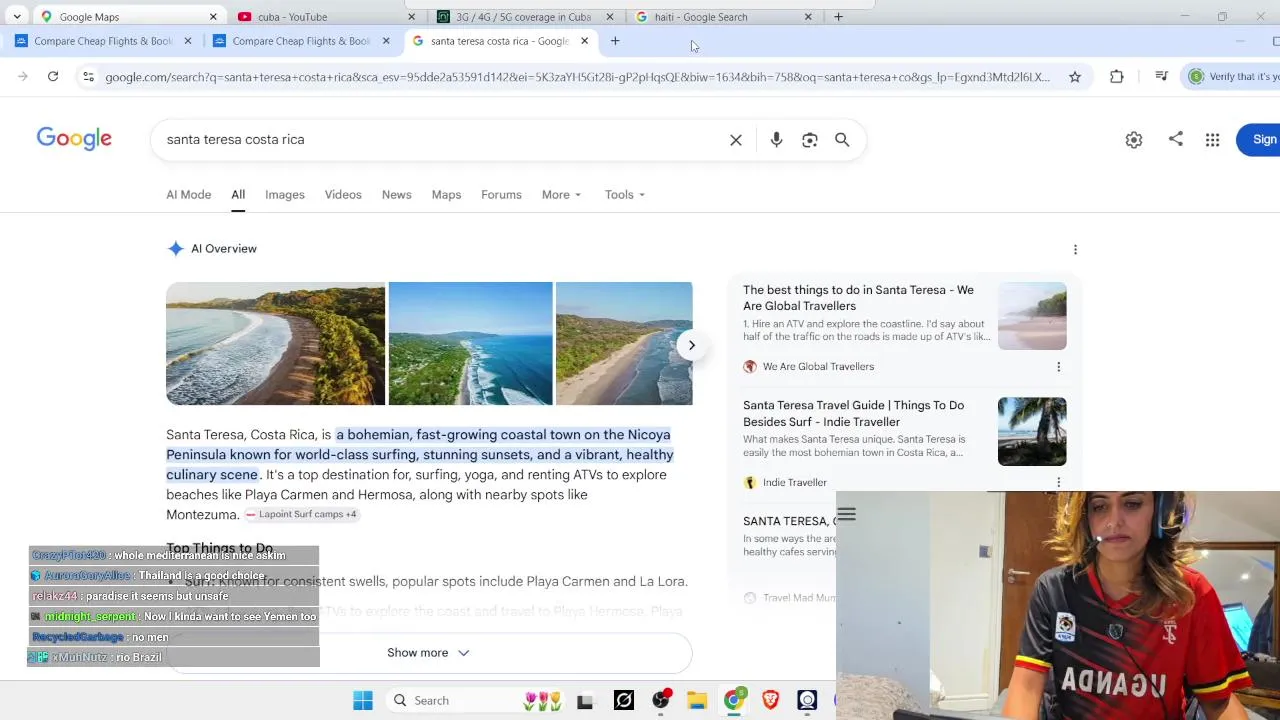The width and height of the screenshot is (1280, 720).
Task: Open Task View on the taskbar
Action: [x=585, y=701]
